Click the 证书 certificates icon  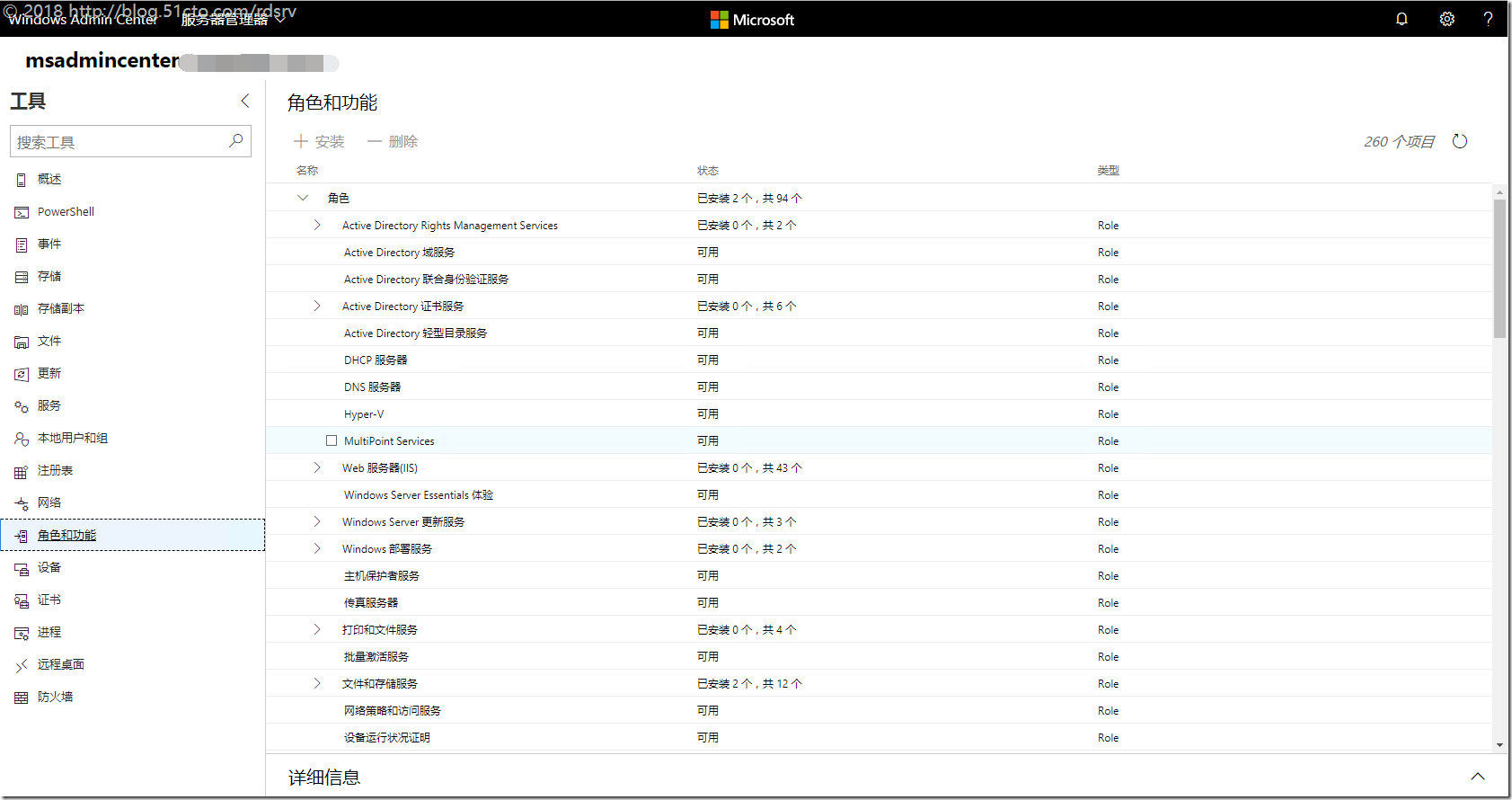point(22,600)
